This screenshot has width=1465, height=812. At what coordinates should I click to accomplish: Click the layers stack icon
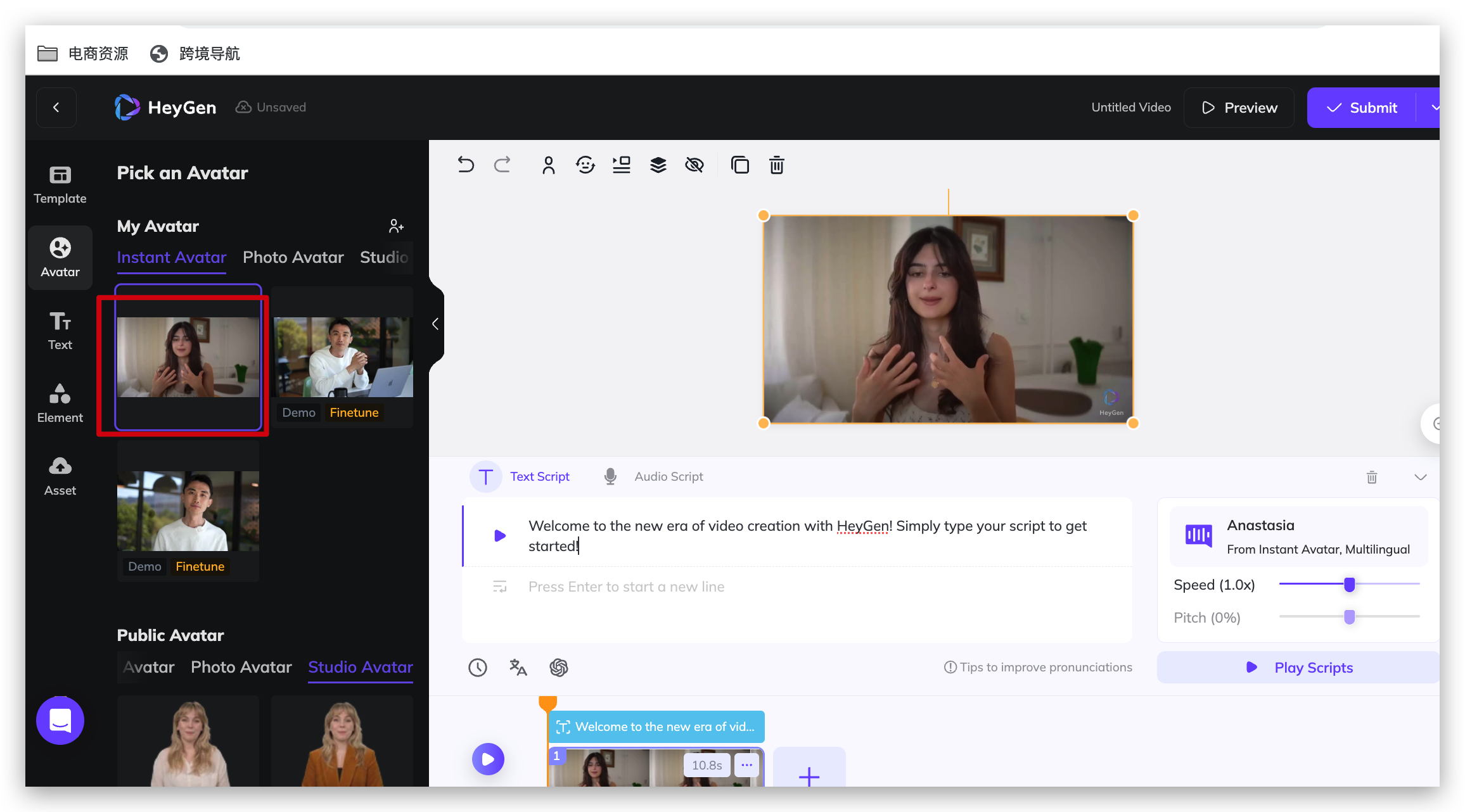pos(658,165)
